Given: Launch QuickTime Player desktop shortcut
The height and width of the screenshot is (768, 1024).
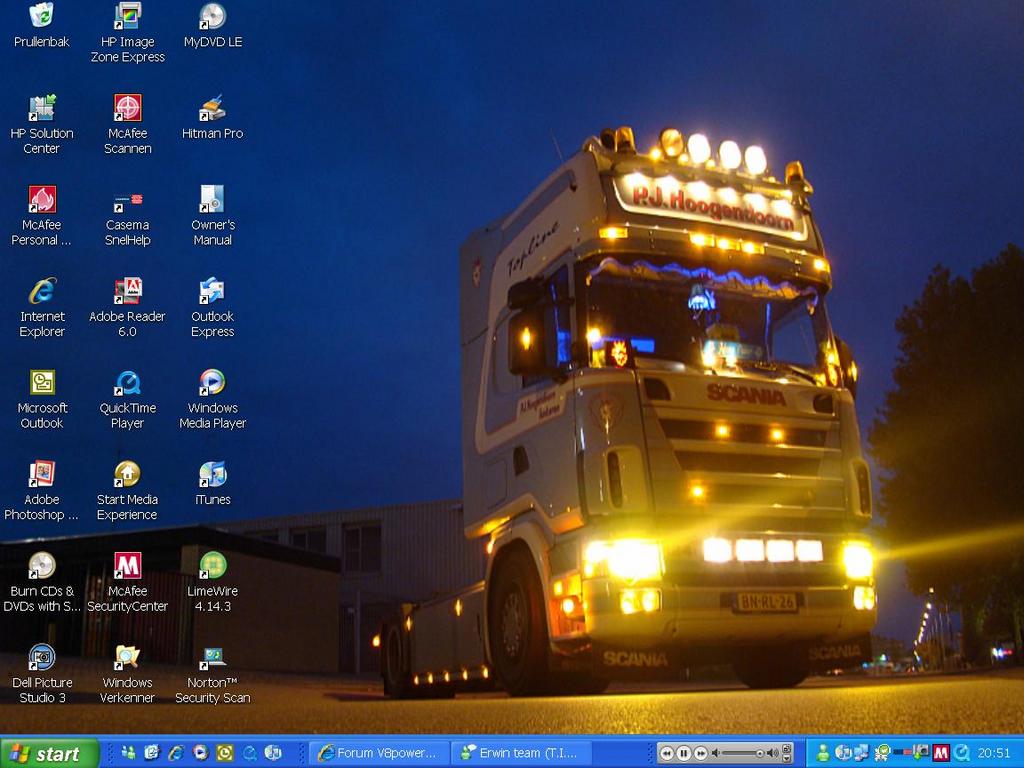Looking at the screenshot, I should (x=127, y=398).
